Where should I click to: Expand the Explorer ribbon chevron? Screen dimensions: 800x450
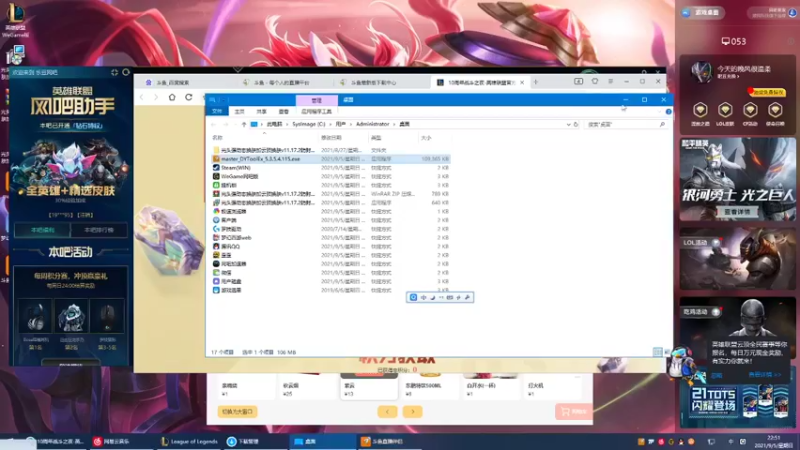tap(660, 111)
